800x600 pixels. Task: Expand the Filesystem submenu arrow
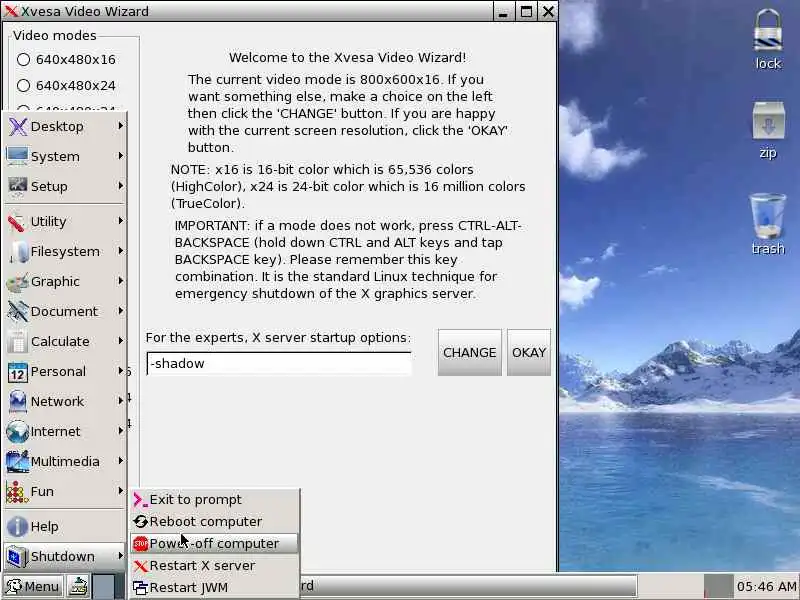[120, 251]
